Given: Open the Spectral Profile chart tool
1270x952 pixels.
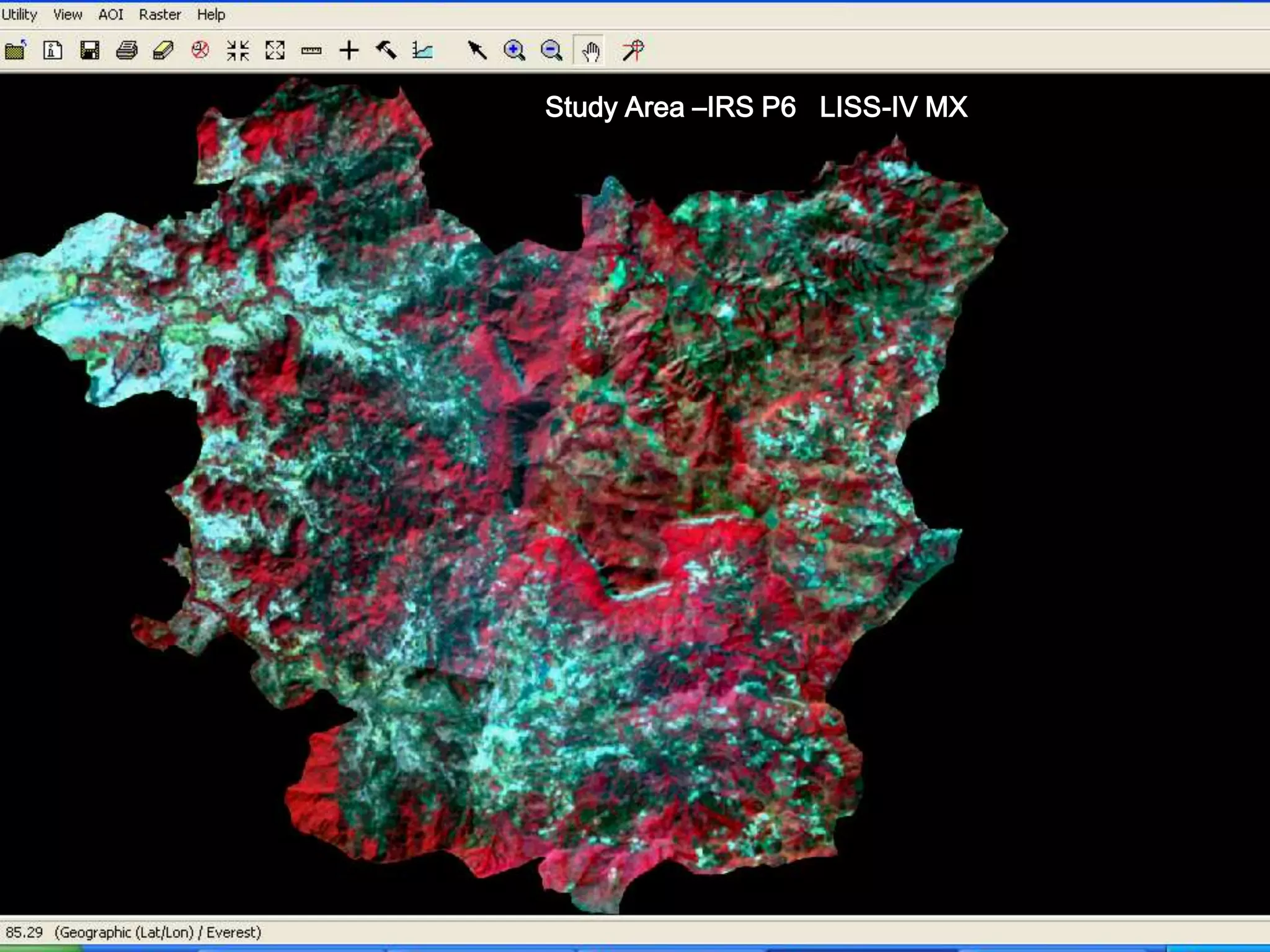Looking at the screenshot, I should [423, 50].
